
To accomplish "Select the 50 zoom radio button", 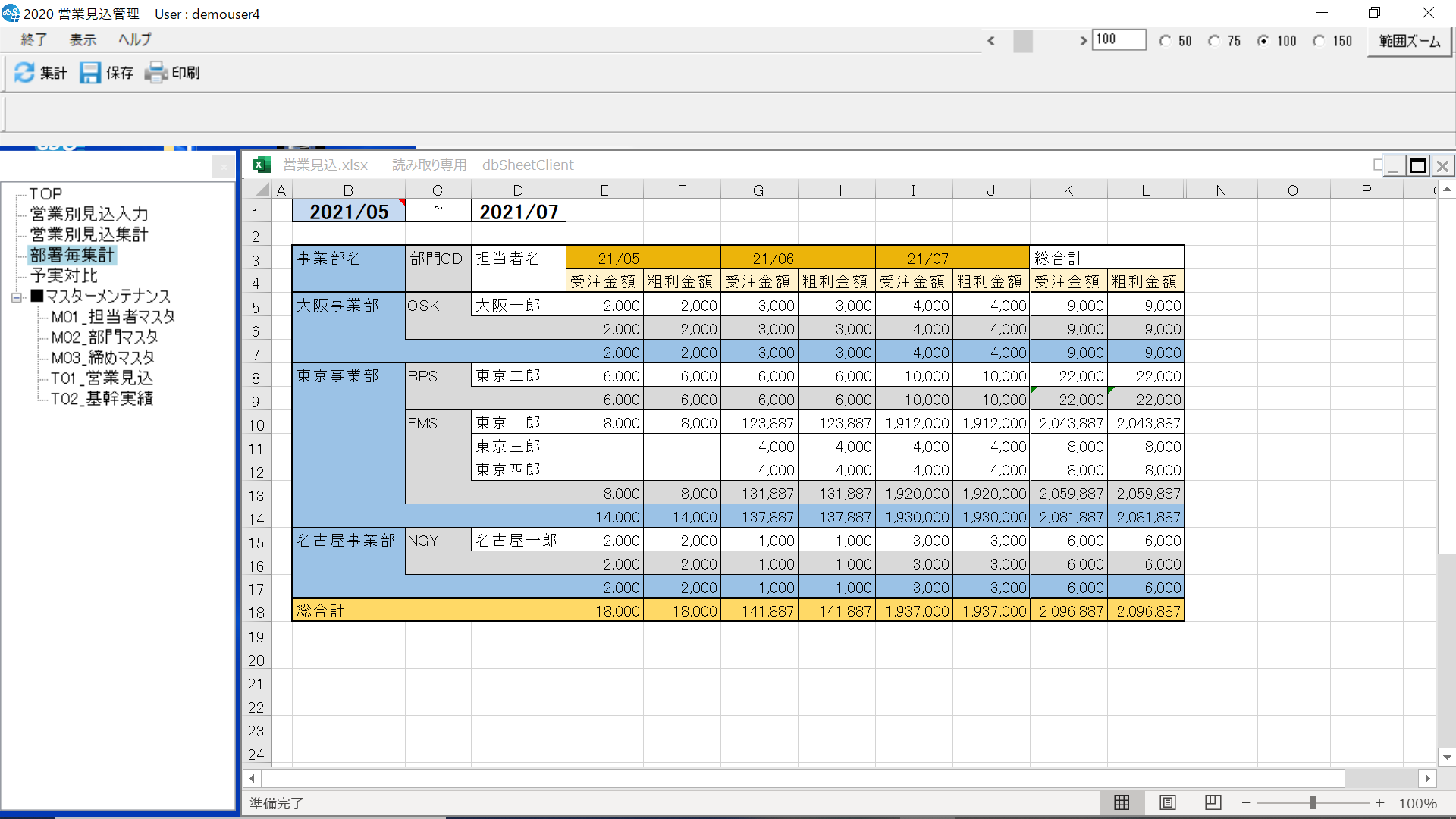I will click(x=1165, y=41).
